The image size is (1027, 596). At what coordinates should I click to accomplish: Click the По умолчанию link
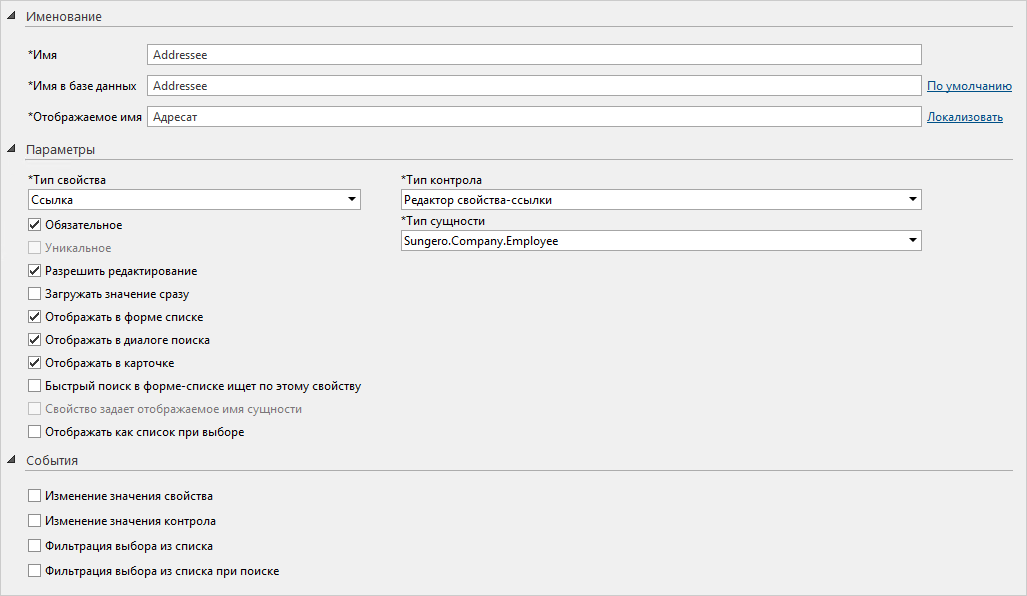tap(969, 86)
